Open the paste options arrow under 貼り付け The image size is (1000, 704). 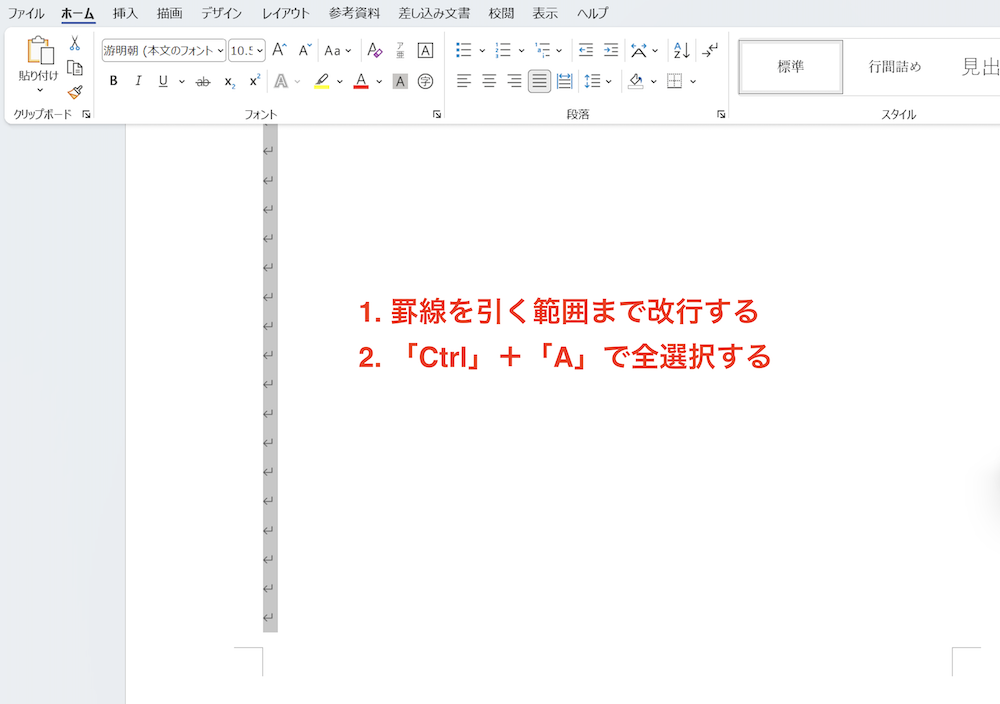[x=40, y=91]
